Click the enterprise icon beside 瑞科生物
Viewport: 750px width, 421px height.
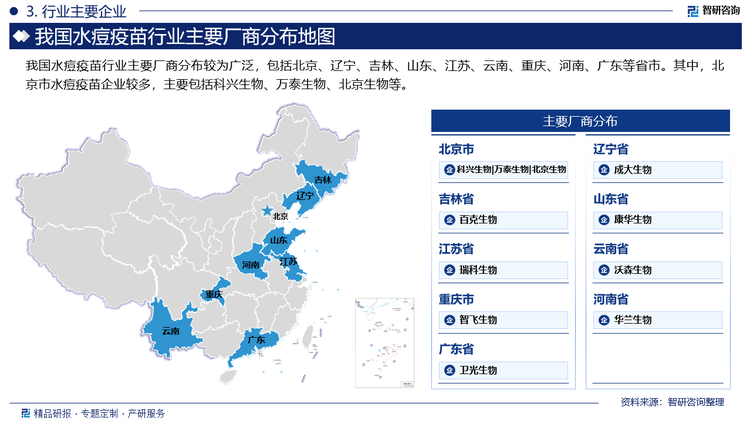coord(449,270)
